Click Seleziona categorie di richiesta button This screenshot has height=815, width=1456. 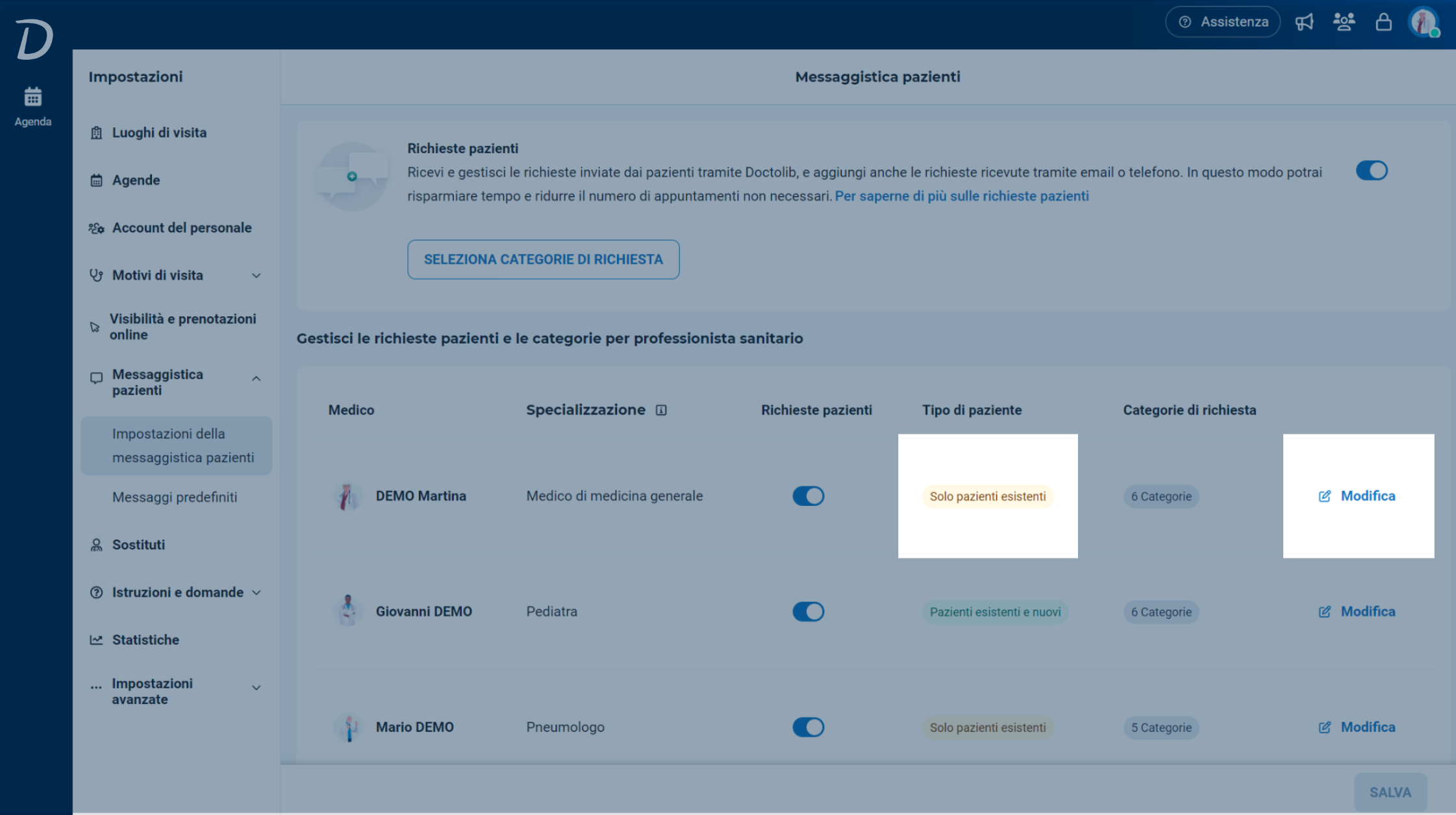coord(544,260)
